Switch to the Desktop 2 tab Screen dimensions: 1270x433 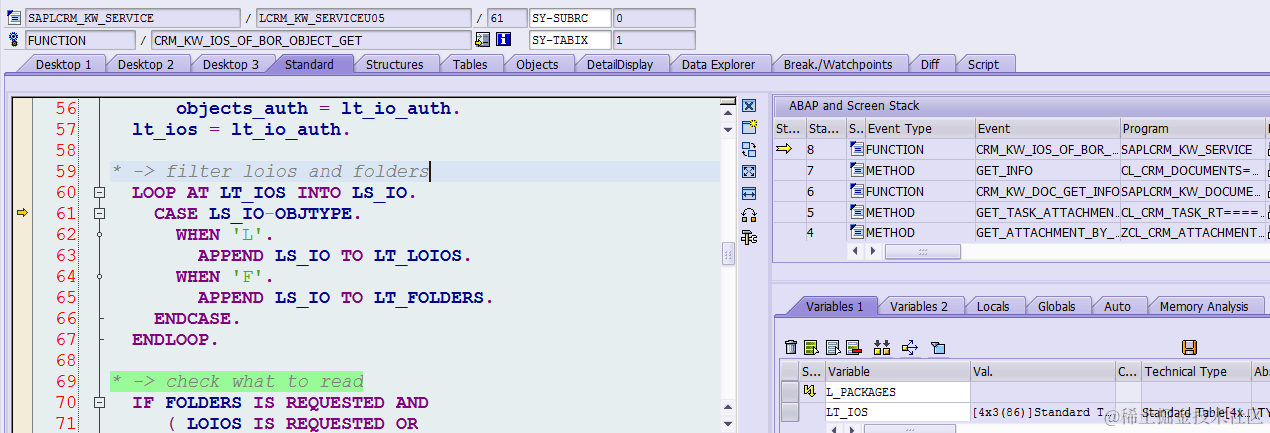point(146,64)
